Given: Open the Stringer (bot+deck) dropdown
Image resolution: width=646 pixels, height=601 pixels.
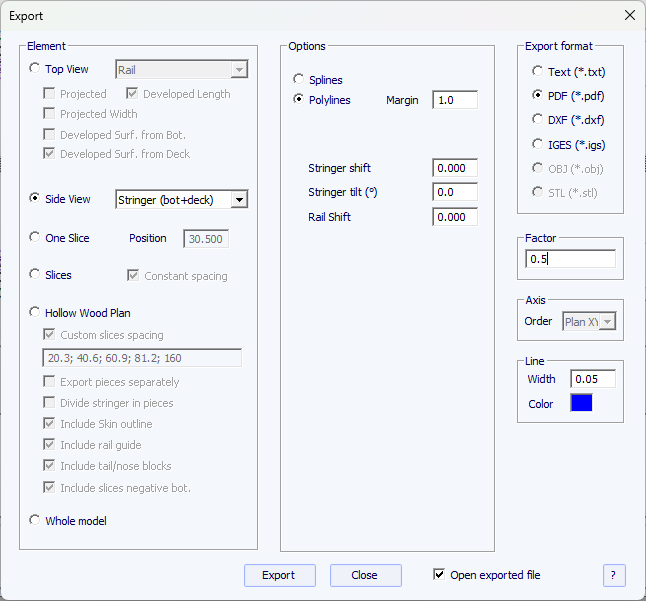Looking at the screenshot, I should [x=238, y=200].
